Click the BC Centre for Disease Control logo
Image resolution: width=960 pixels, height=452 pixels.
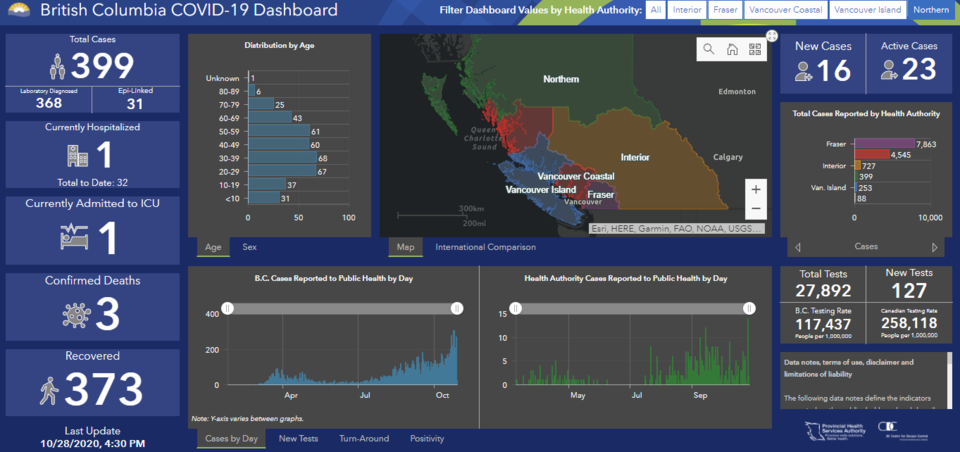coord(904,429)
